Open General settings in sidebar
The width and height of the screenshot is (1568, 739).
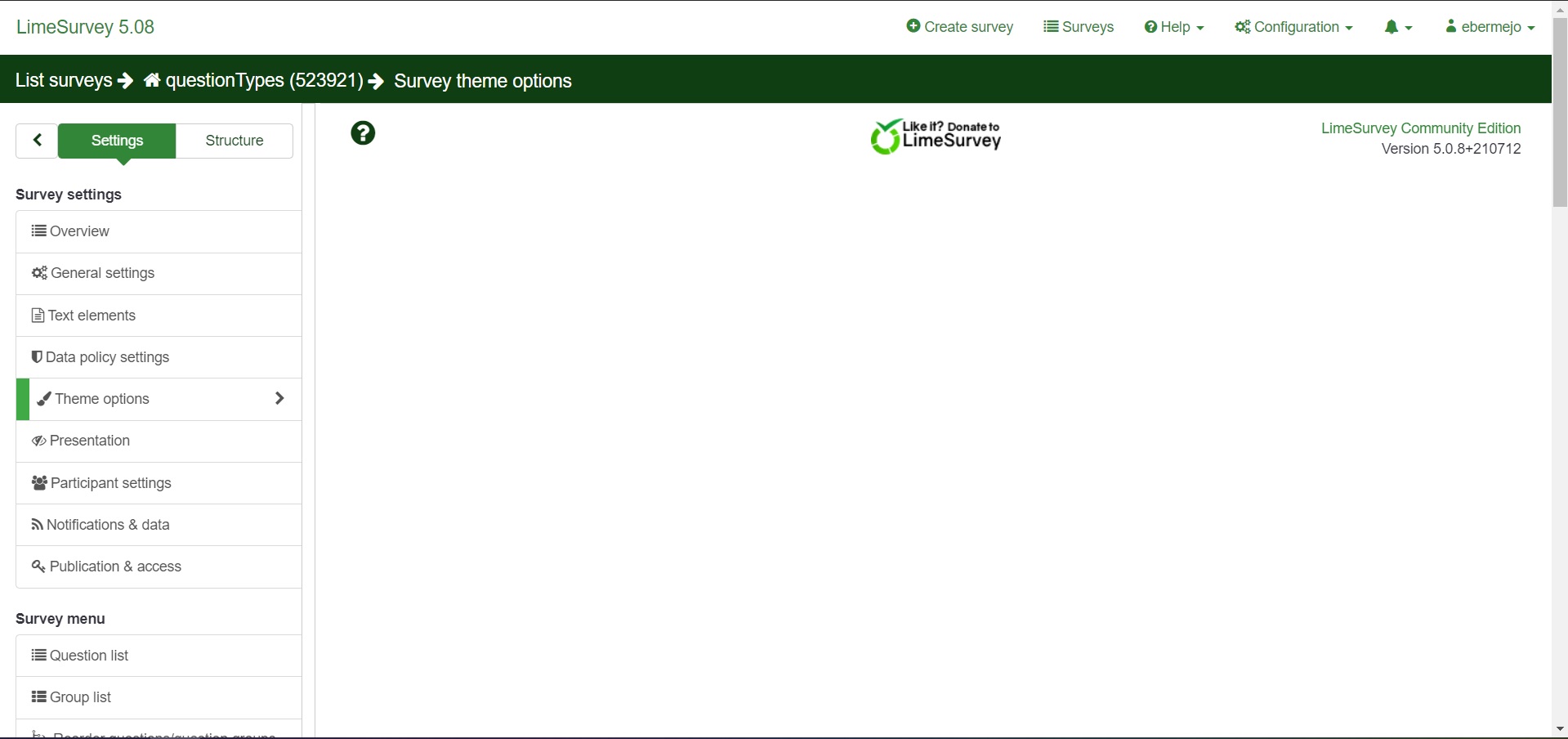(102, 273)
